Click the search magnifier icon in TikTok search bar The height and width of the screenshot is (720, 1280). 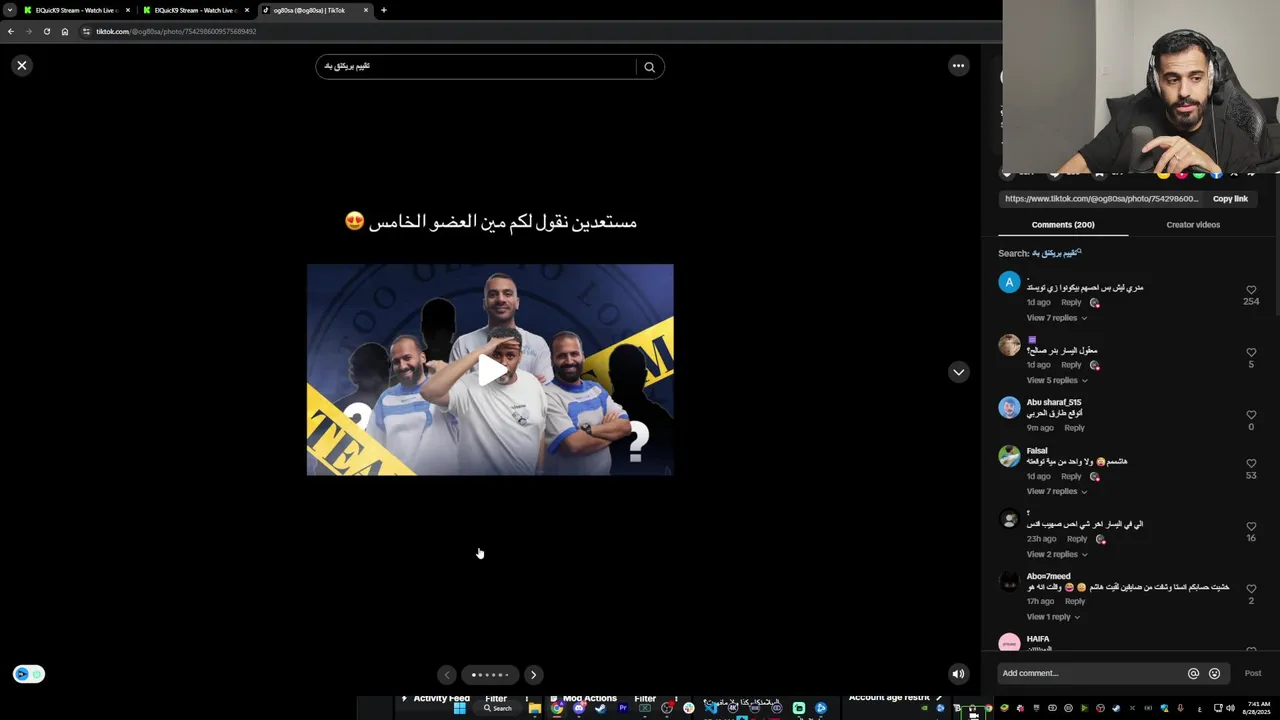[x=649, y=67]
